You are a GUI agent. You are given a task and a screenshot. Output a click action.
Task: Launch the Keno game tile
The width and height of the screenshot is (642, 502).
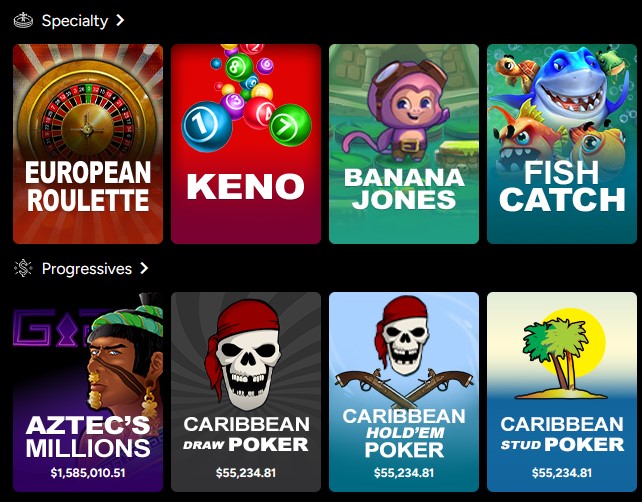coord(246,144)
